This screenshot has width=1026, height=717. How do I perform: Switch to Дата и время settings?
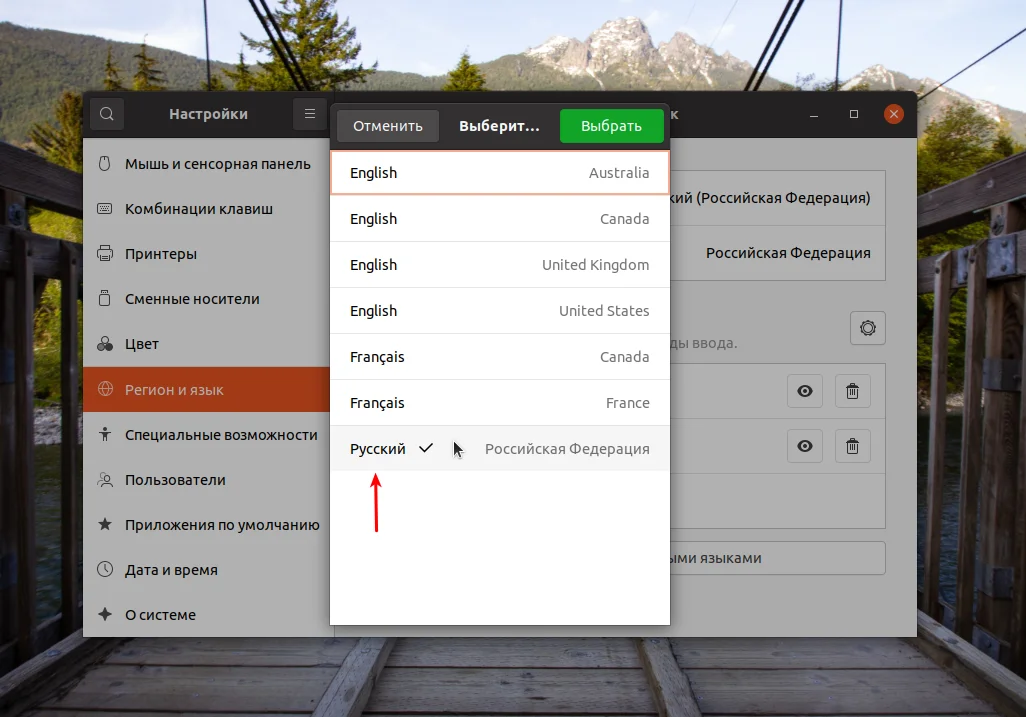pos(170,570)
